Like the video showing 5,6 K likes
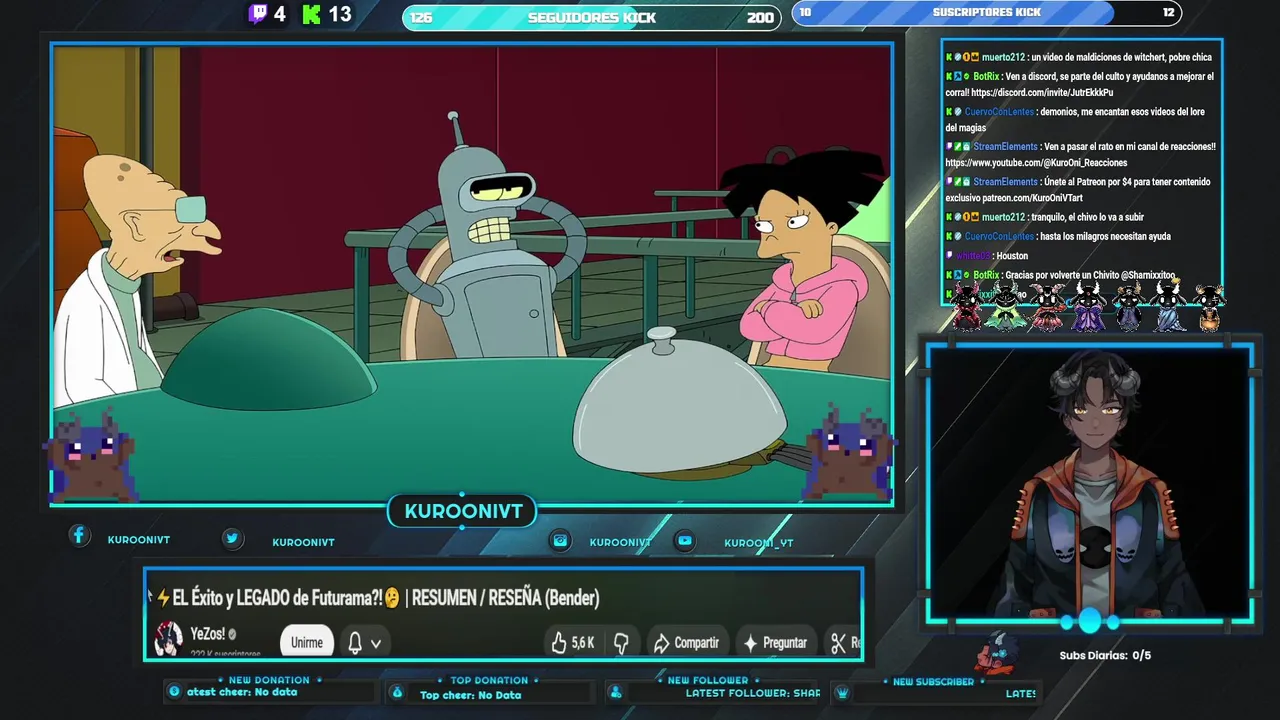 pyautogui.click(x=572, y=643)
